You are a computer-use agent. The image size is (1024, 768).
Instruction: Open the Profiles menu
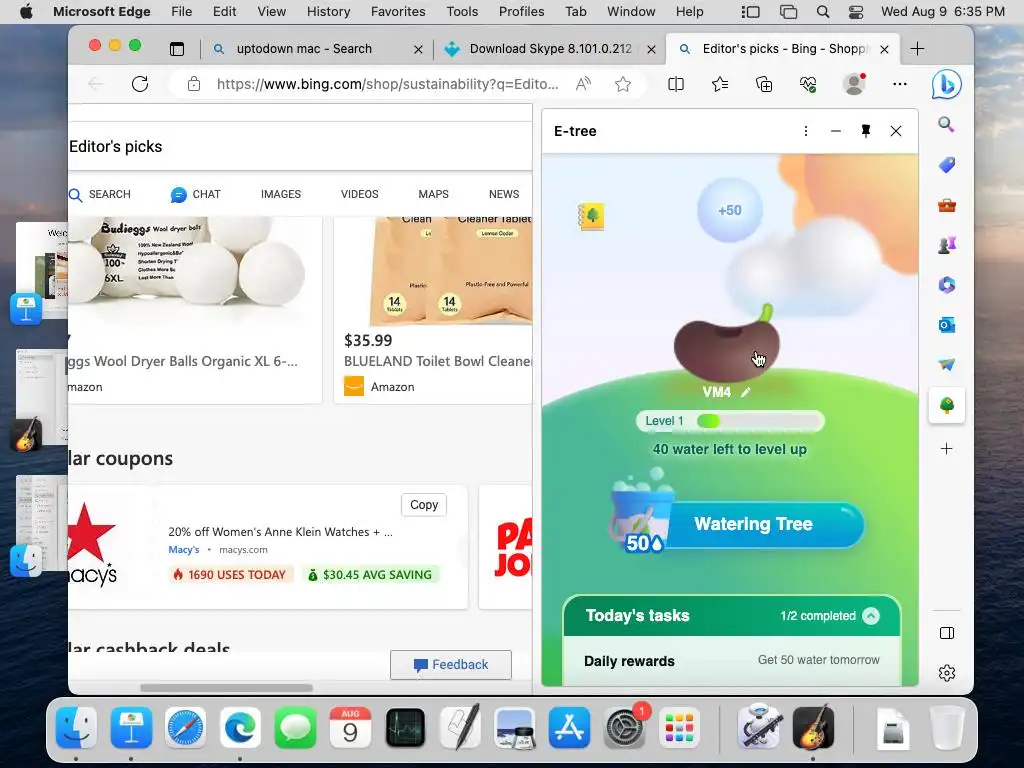coord(521,12)
